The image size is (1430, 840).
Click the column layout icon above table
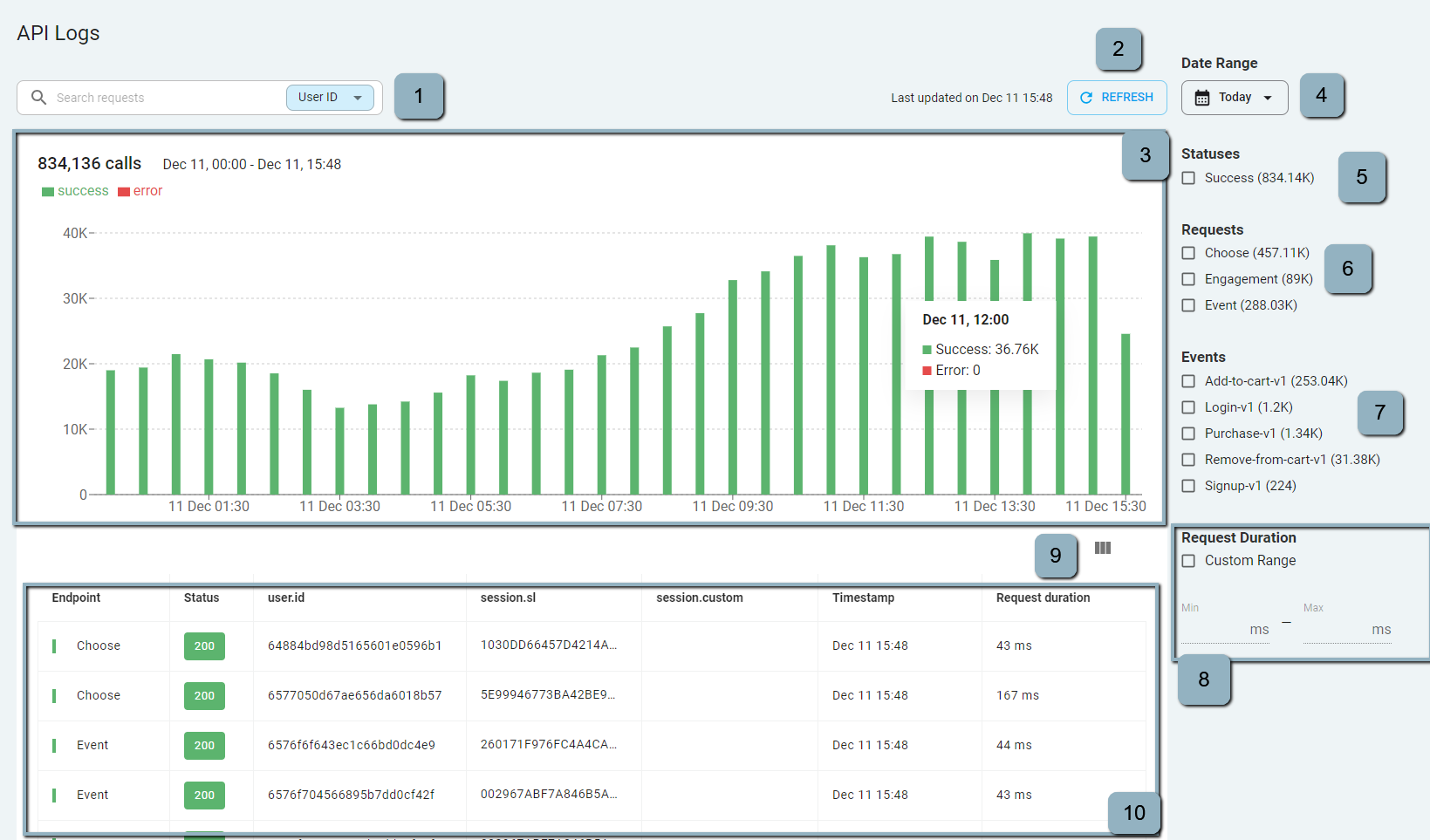[1103, 548]
